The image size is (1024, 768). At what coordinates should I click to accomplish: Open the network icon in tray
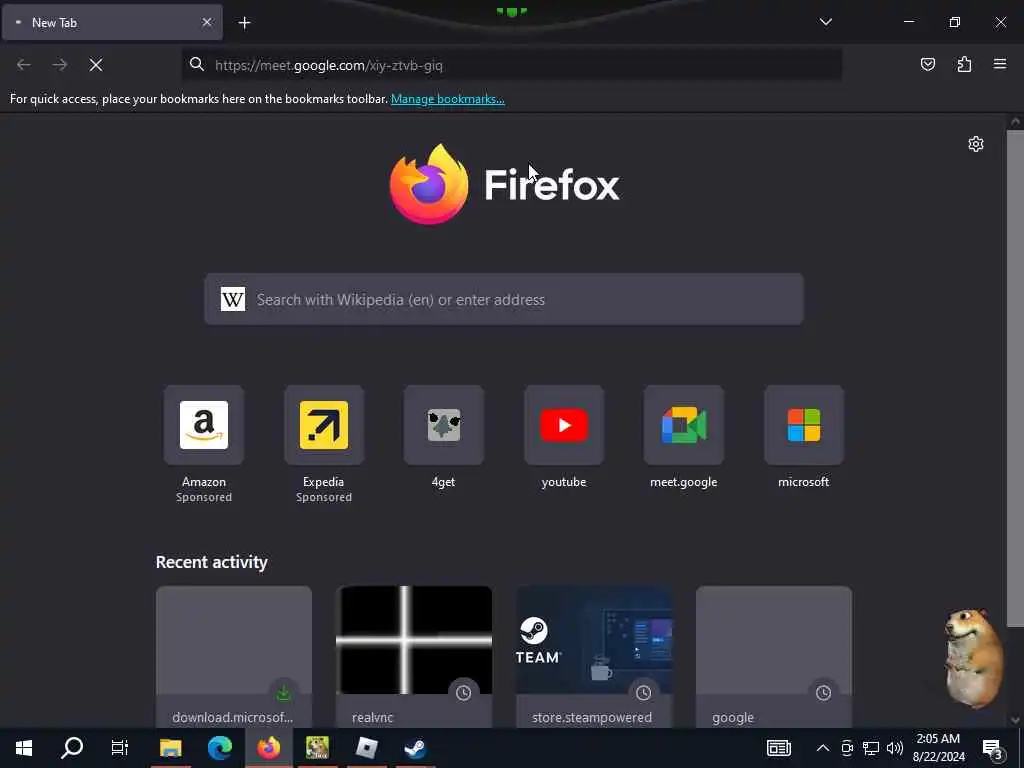[871, 748]
